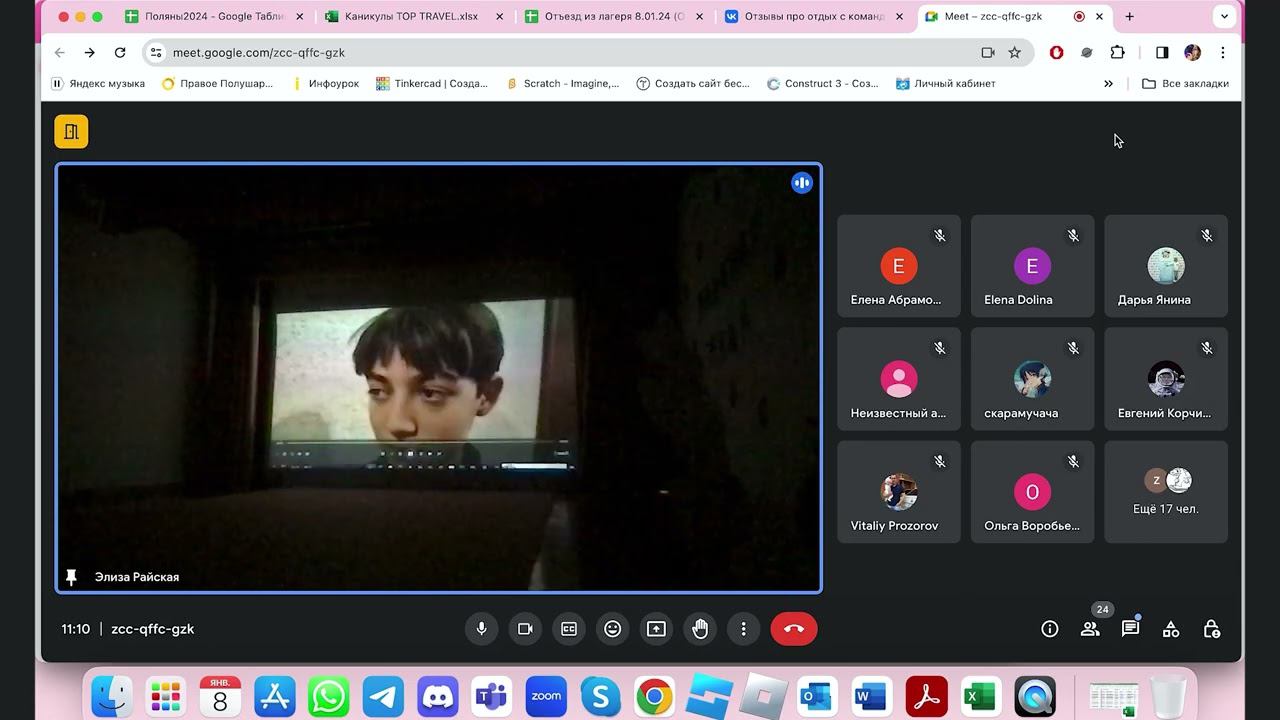1280x720 pixels.
Task: Send a reaction with the emoji button
Action: 613,629
